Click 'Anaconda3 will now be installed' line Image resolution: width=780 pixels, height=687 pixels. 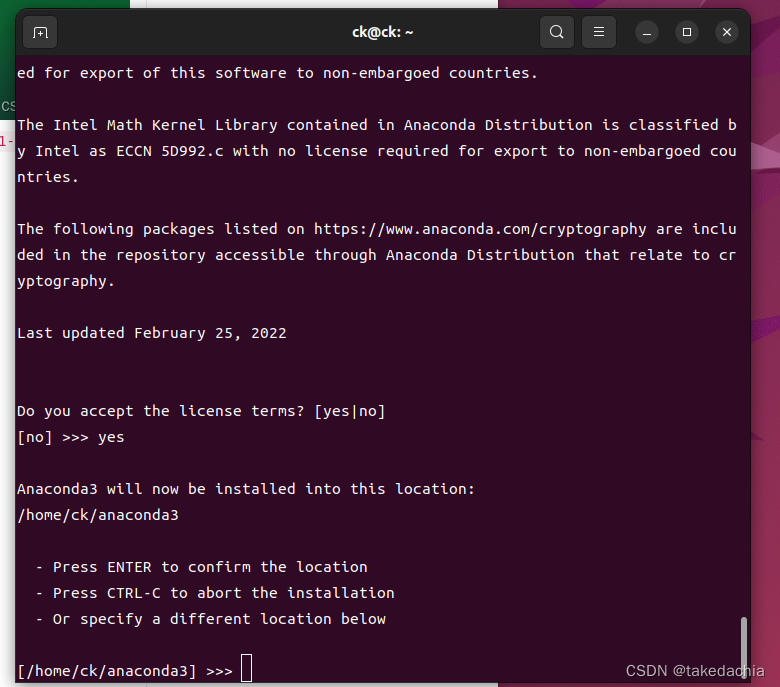[x=246, y=489]
